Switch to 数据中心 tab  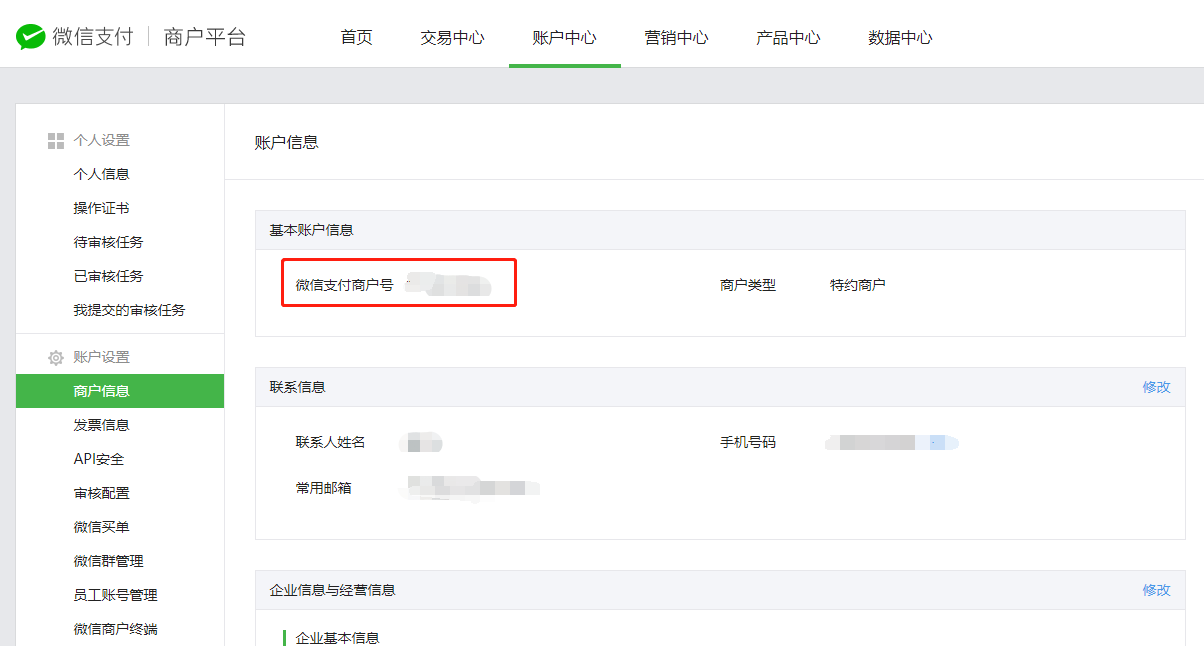click(x=901, y=38)
